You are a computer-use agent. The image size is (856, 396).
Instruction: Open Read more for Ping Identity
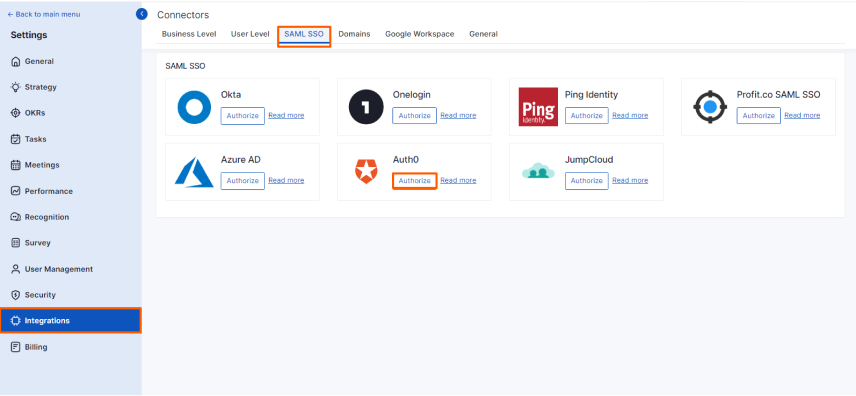[x=630, y=115]
